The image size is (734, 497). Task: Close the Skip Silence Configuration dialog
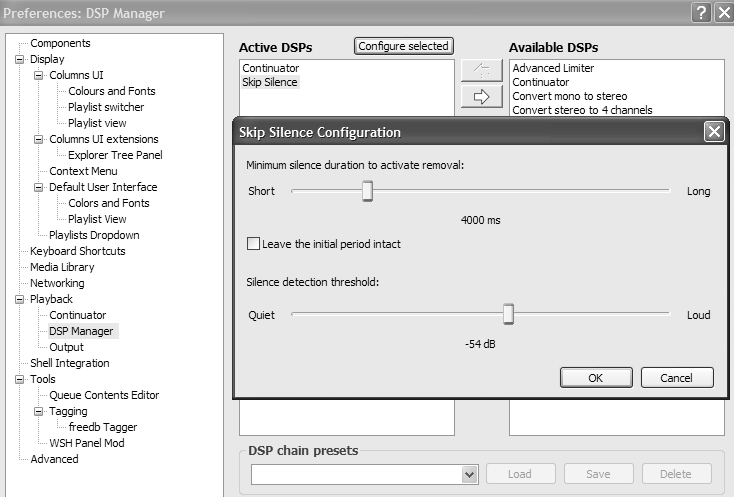click(713, 132)
